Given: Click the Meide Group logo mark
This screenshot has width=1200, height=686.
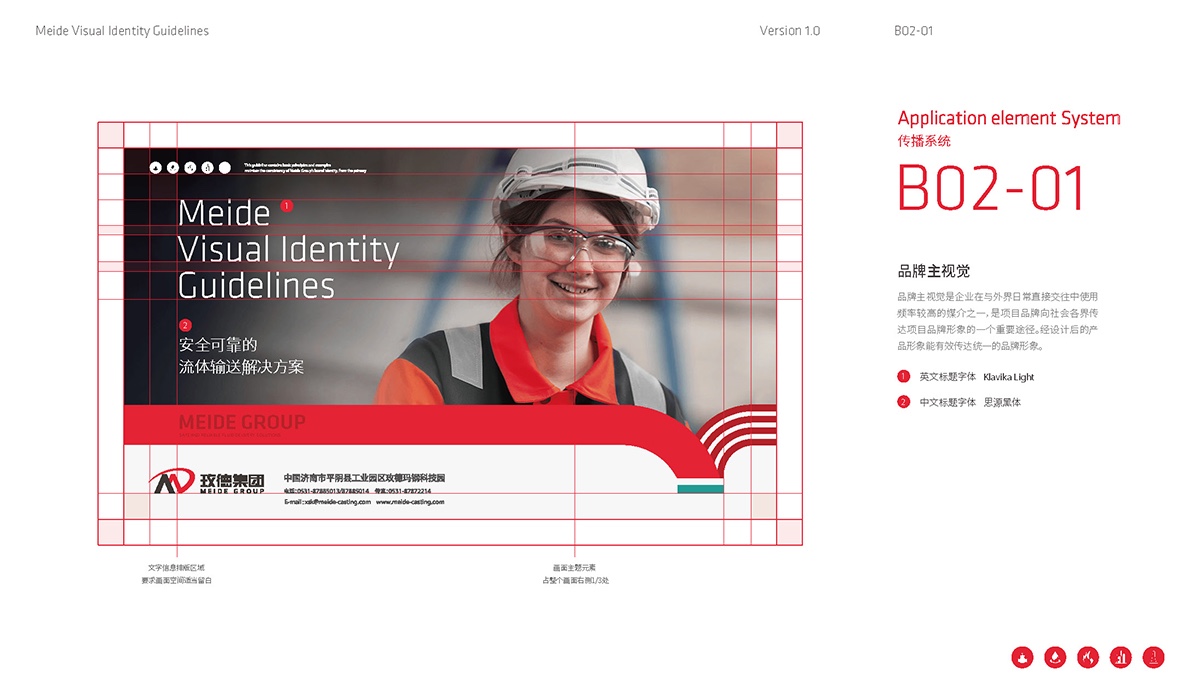Looking at the screenshot, I should [170, 482].
